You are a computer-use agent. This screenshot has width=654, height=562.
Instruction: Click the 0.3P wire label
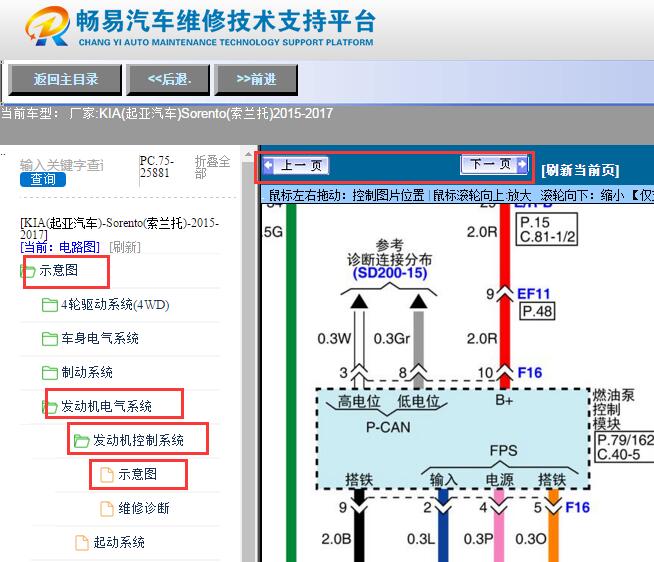[x=478, y=539]
